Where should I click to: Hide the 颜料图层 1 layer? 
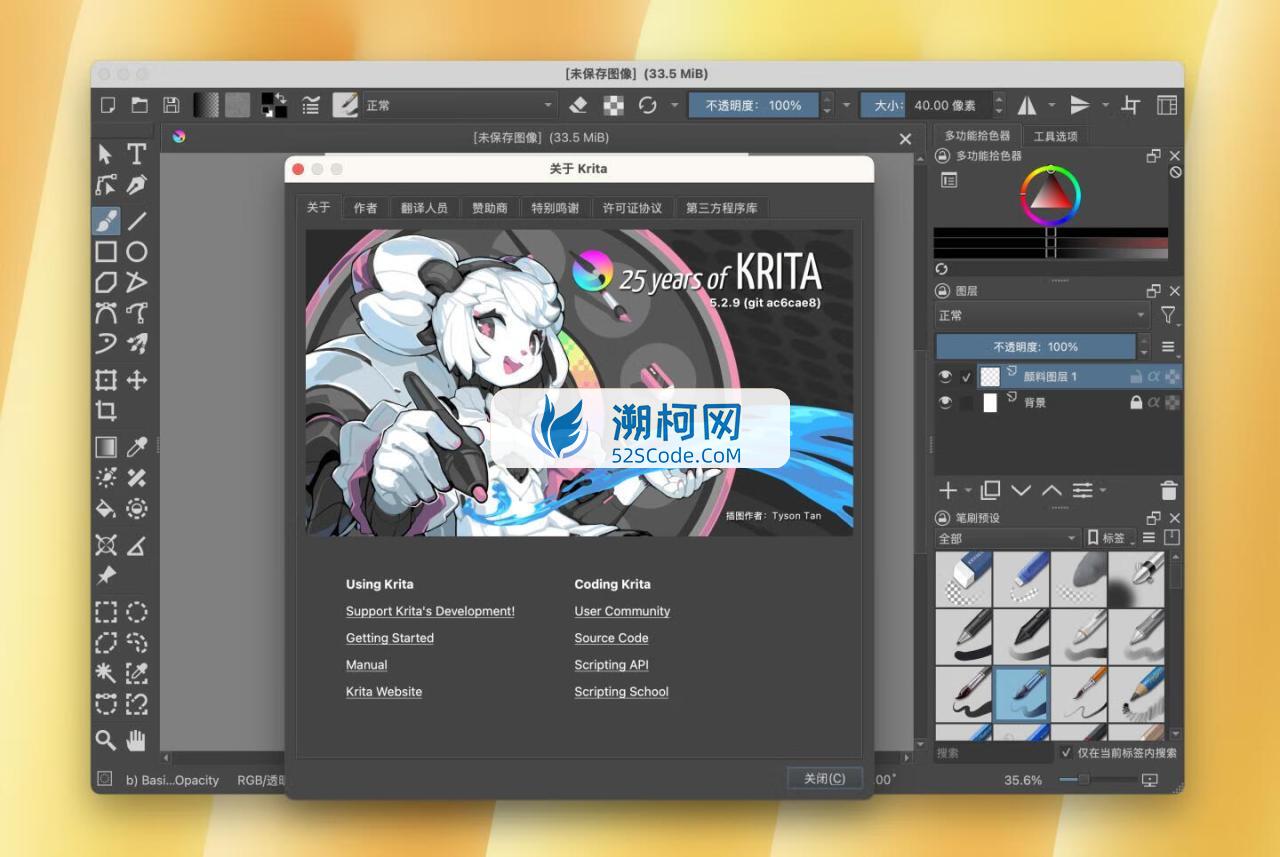tap(945, 377)
